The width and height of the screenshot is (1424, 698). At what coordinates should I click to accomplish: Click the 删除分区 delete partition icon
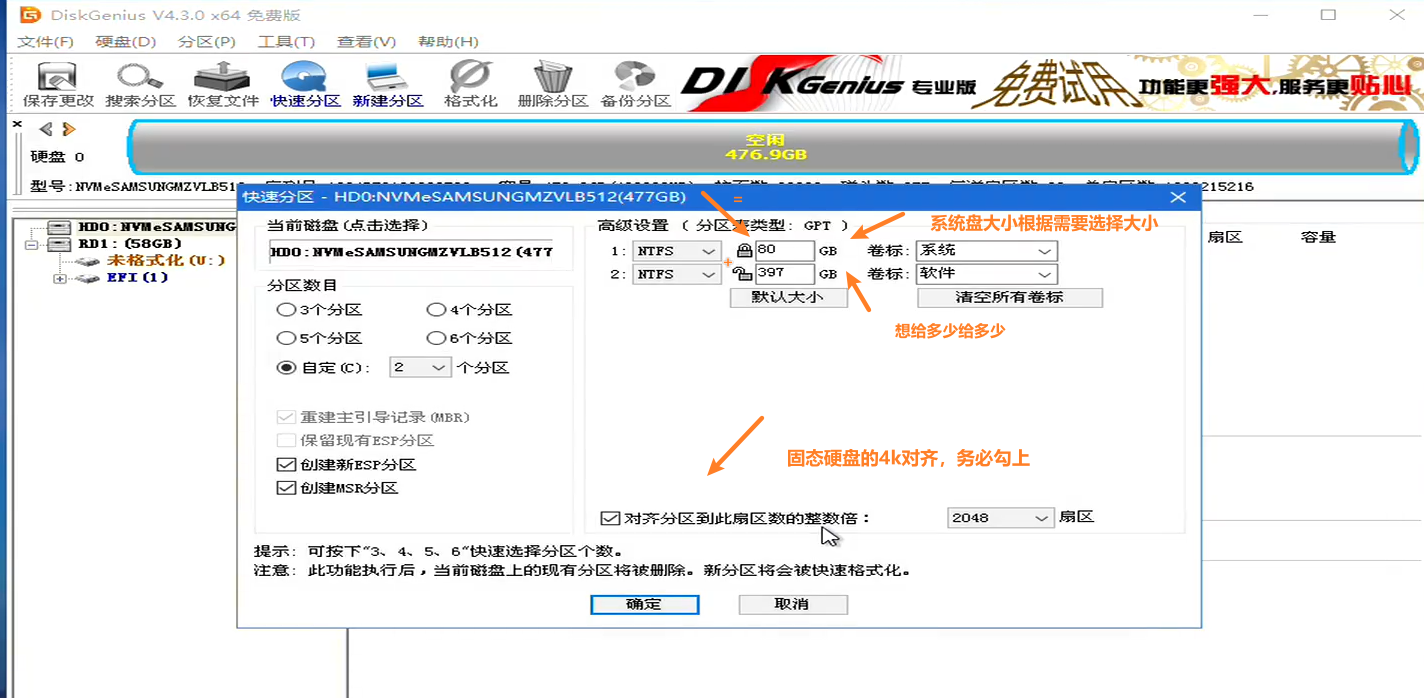click(553, 84)
